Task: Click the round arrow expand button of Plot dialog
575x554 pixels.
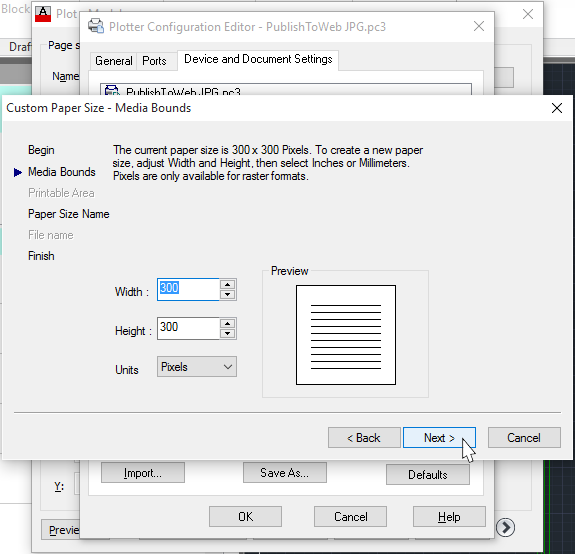Action: pos(505,528)
